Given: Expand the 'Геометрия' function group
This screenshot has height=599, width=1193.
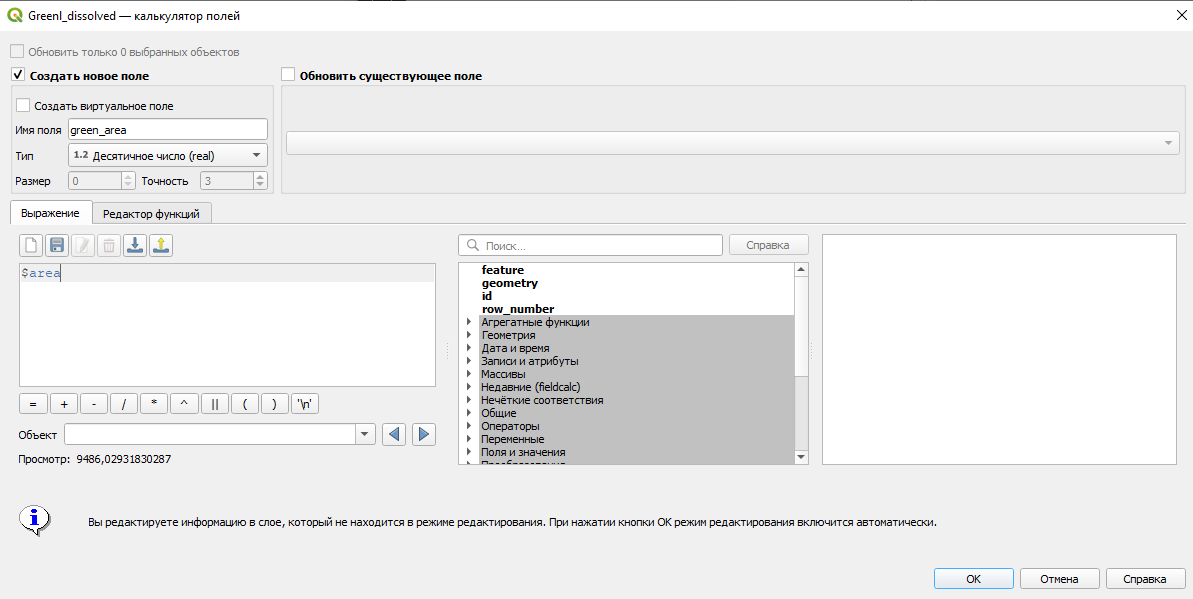Looking at the screenshot, I should [468, 336].
